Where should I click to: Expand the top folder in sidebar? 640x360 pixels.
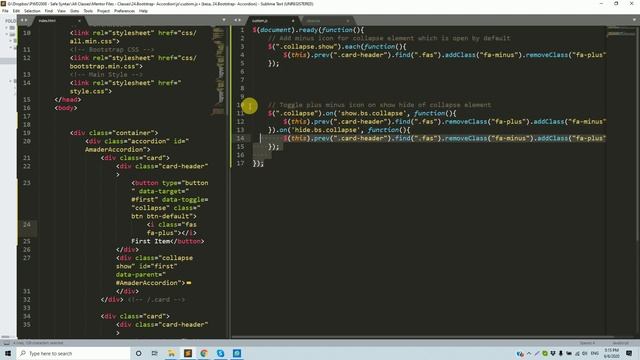tap(7, 28)
